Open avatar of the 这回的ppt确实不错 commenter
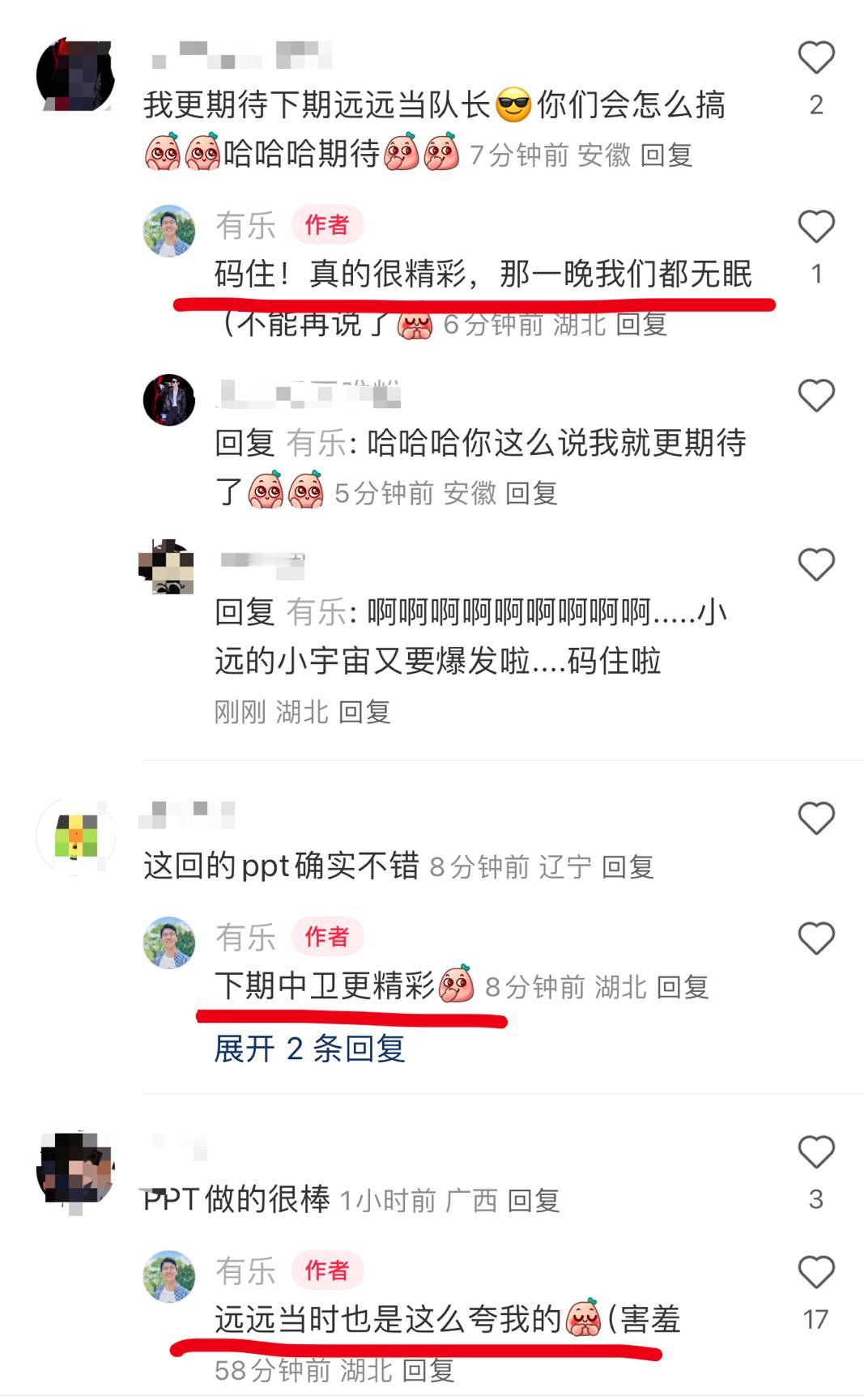The height and width of the screenshot is (1400, 864). 76,836
